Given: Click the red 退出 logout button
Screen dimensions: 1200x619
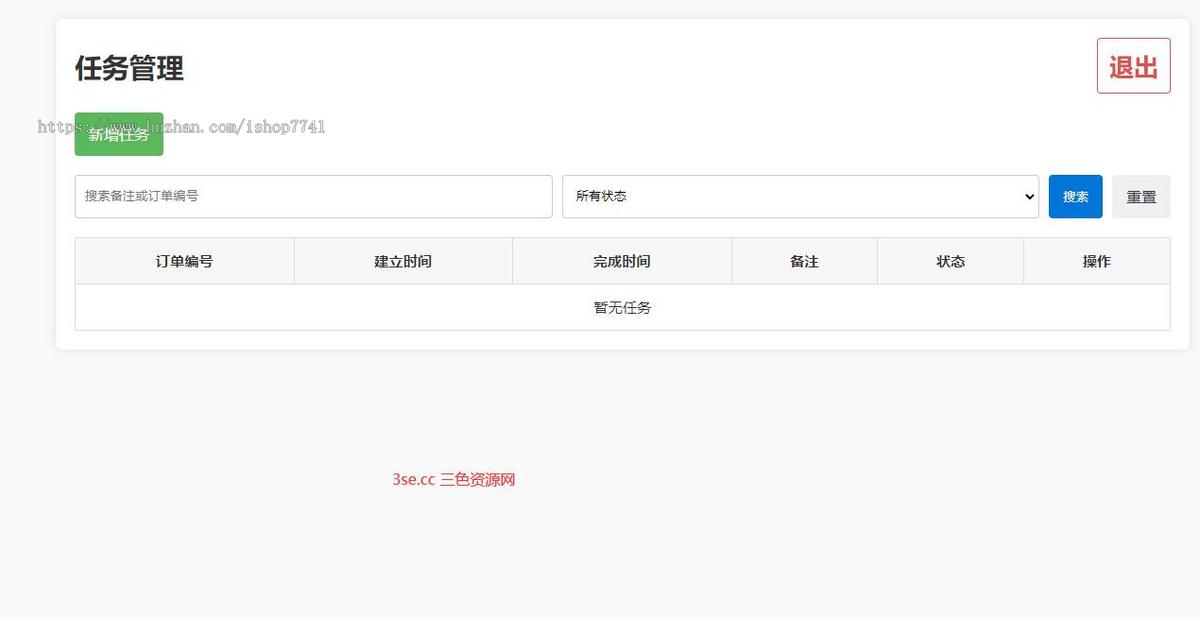Looking at the screenshot, I should click(x=1133, y=66).
